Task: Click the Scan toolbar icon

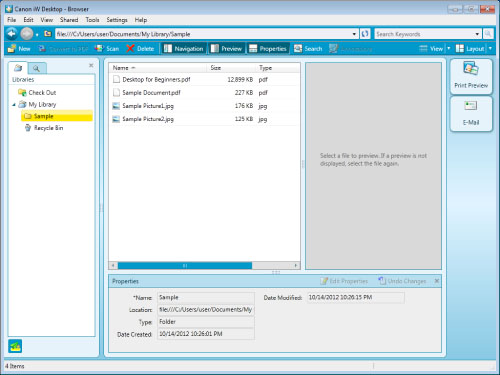Action: 99,49
